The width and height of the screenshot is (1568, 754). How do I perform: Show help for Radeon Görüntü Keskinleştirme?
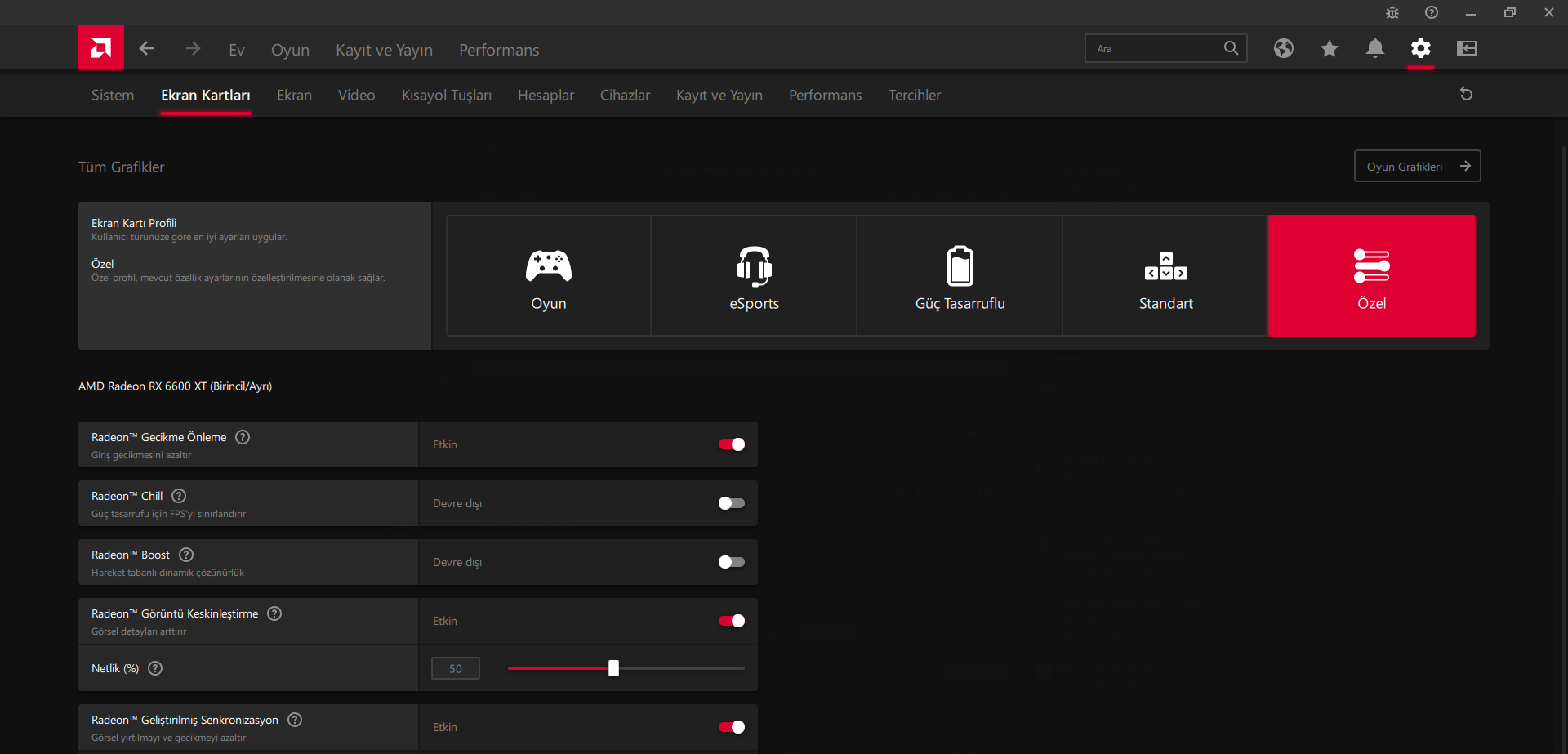tap(274, 613)
